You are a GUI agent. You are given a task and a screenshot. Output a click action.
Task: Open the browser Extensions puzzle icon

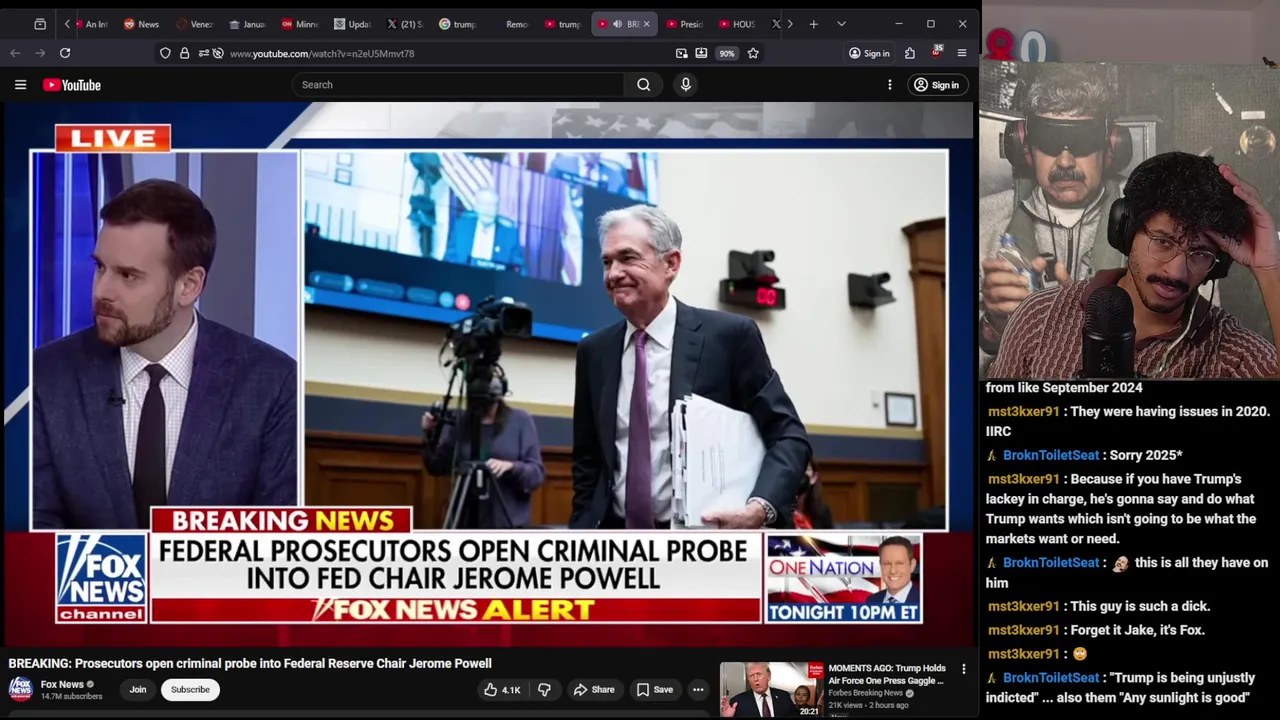click(910, 53)
